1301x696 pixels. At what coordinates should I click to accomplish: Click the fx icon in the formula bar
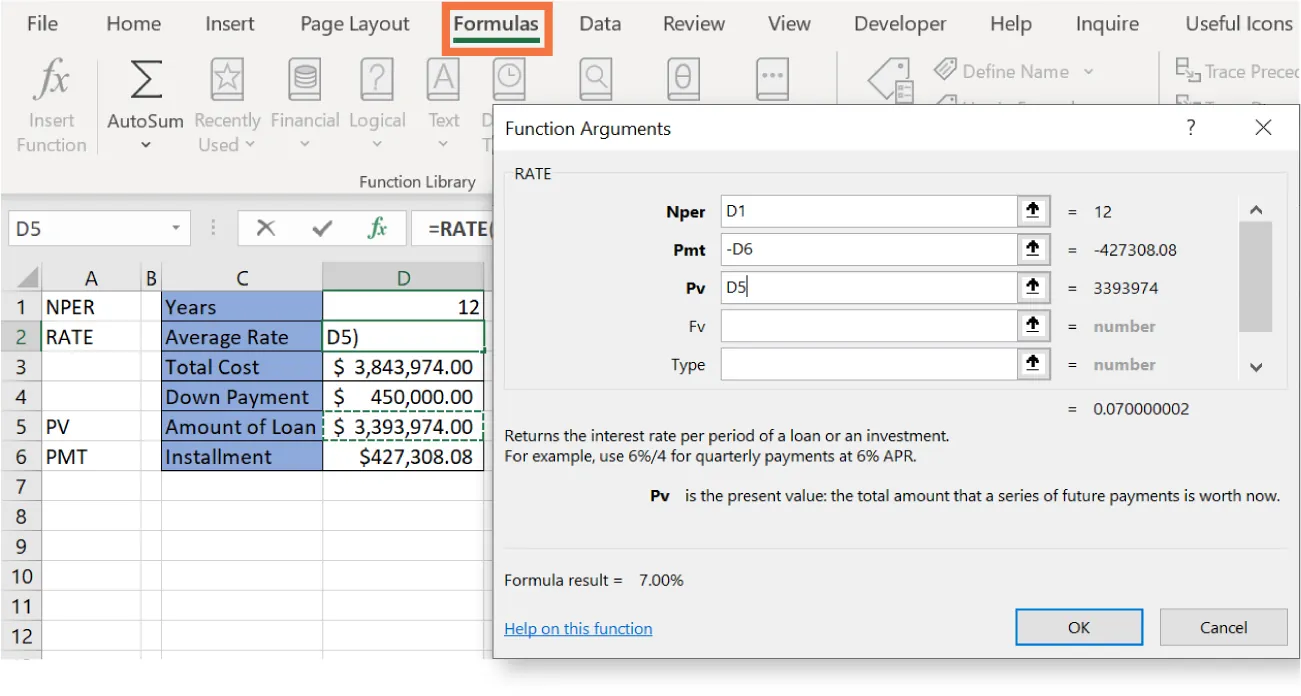click(x=377, y=227)
